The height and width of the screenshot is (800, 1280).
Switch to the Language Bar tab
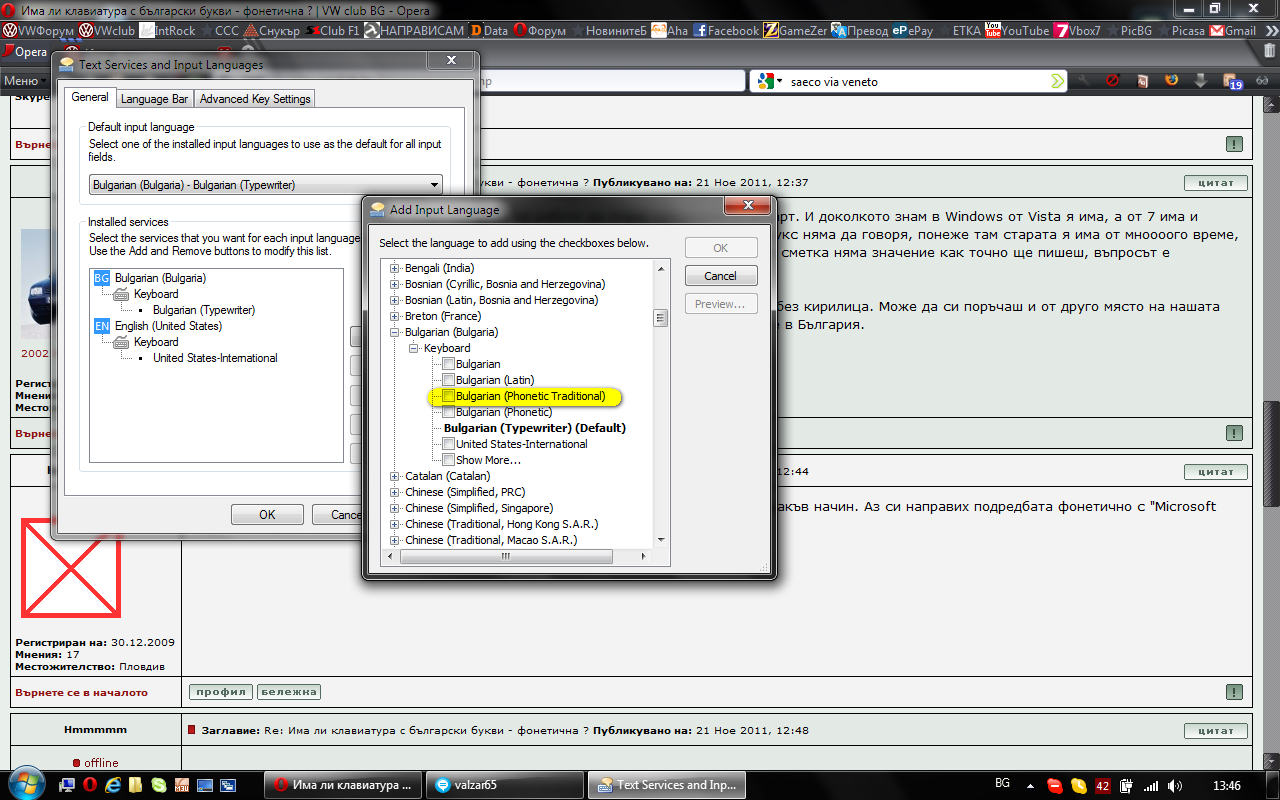click(x=154, y=99)
